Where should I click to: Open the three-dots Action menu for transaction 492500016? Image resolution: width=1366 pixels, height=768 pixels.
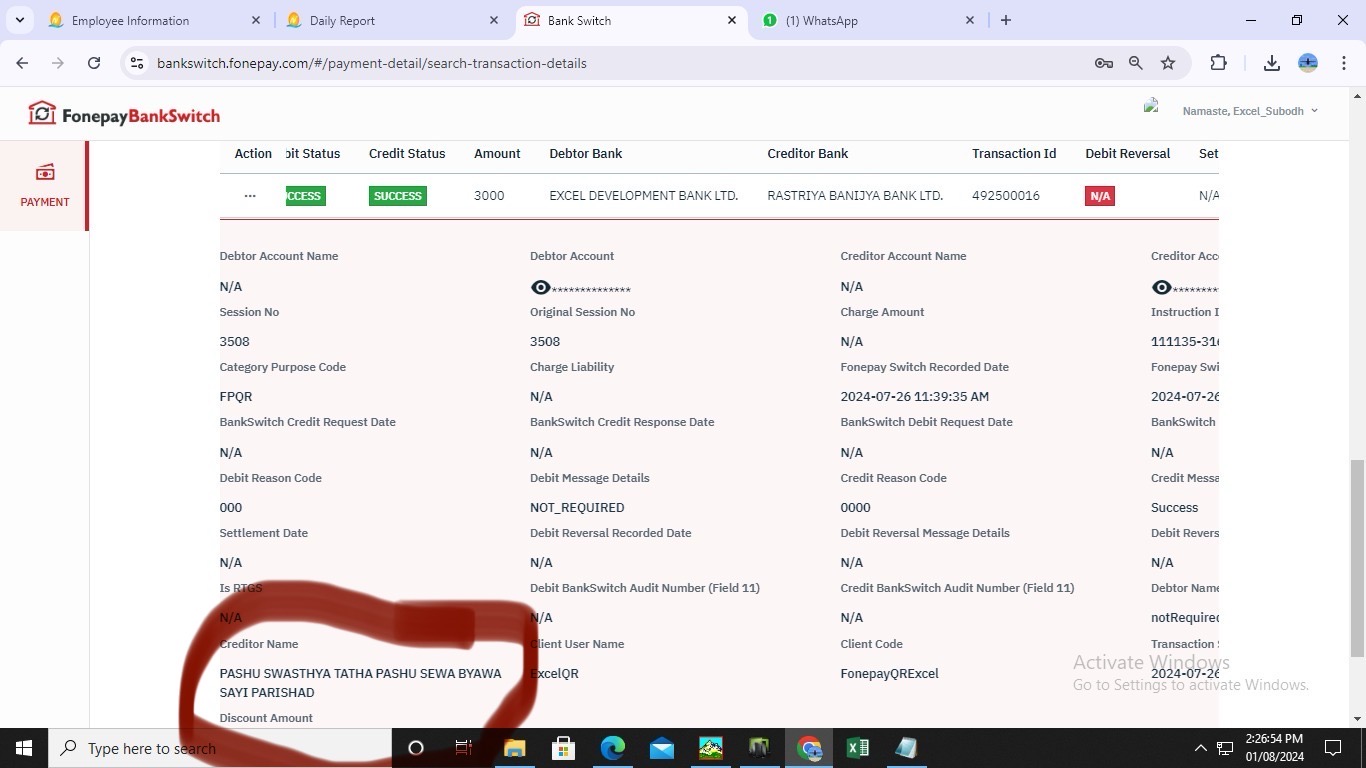pos(250,196)
